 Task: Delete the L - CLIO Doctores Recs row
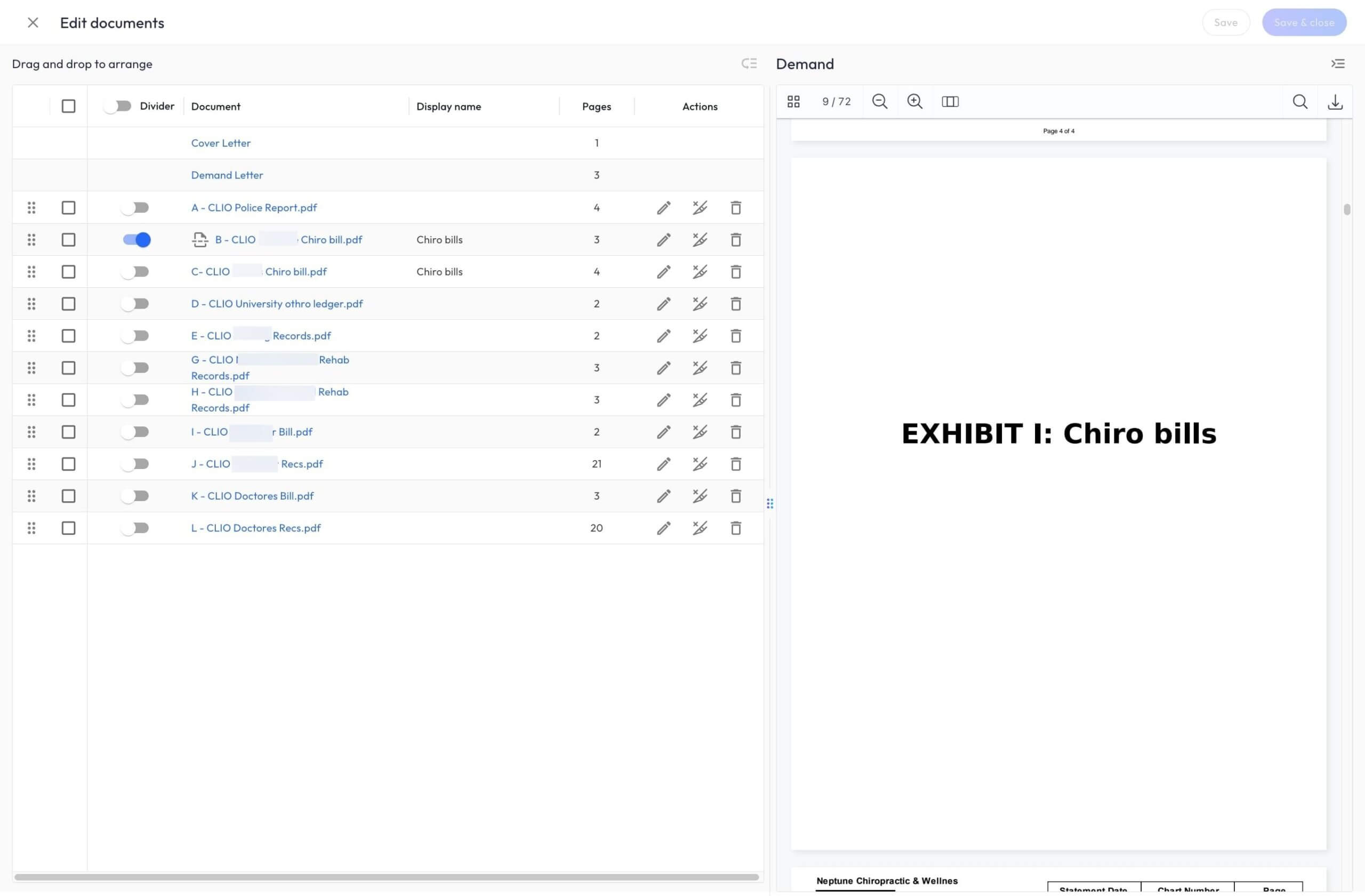click(735, 528)
